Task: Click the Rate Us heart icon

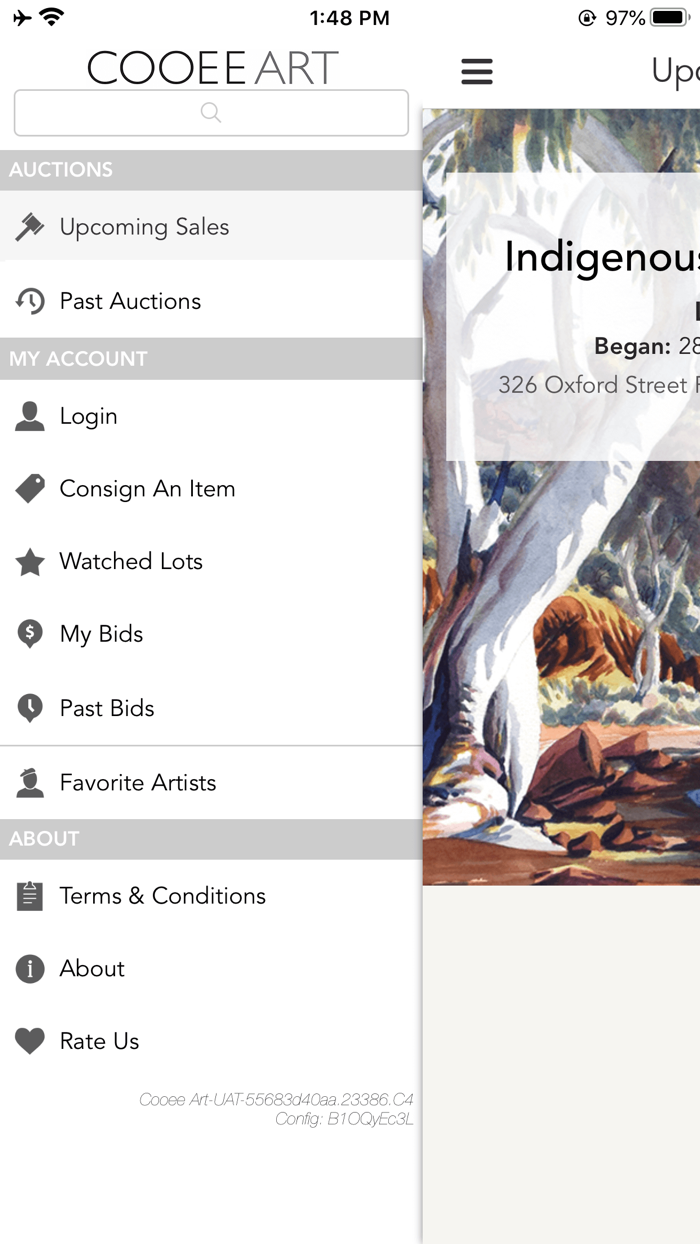Action: [x=30, y=1041]
